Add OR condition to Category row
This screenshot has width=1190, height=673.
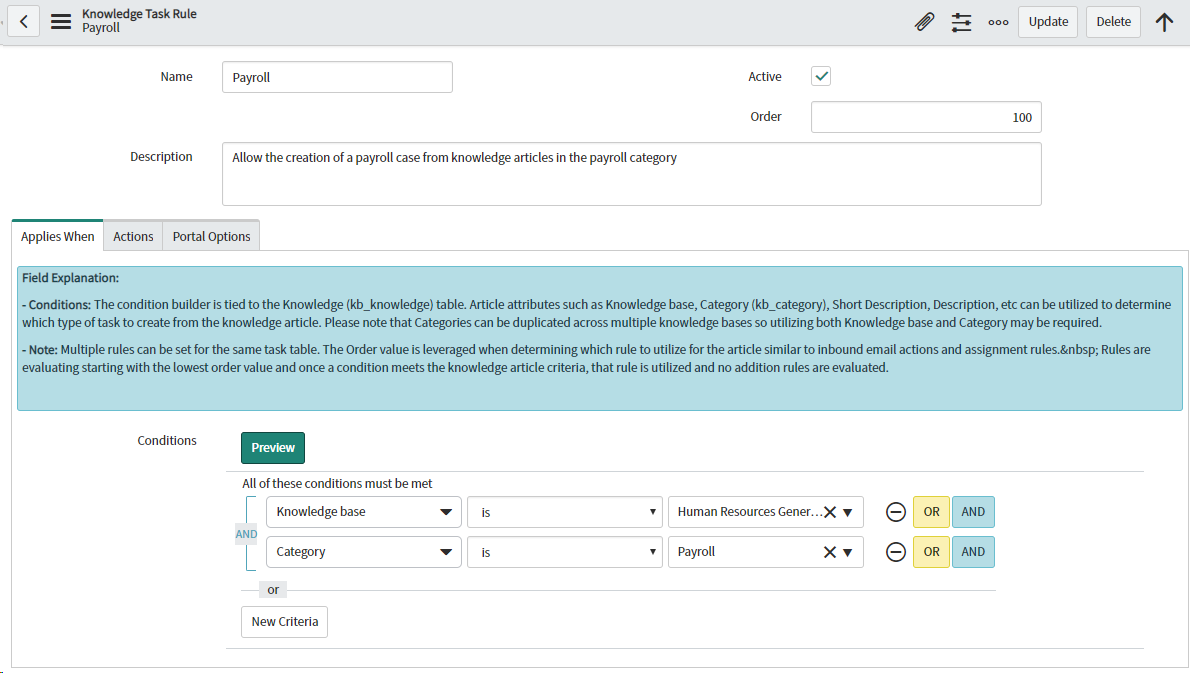coord(931,552)
